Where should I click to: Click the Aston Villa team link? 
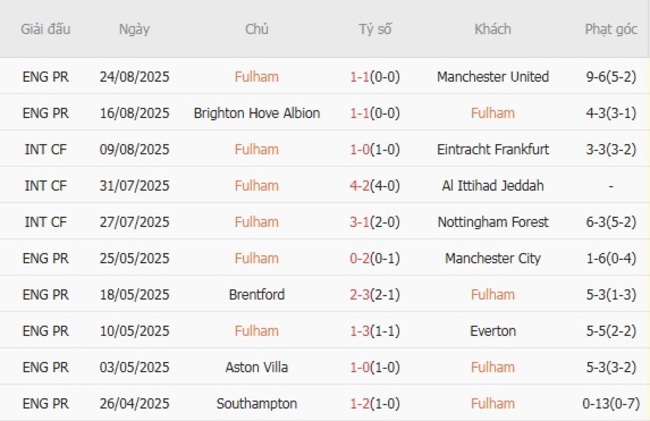pyautogui.click(x=257, y=367)
